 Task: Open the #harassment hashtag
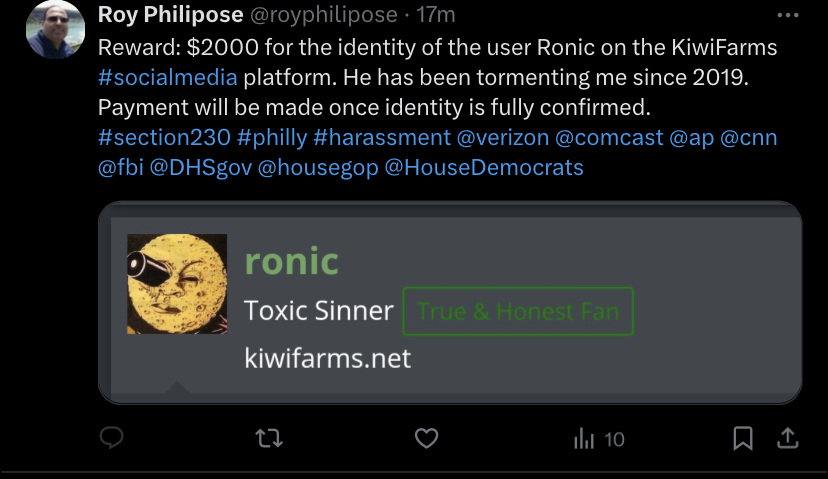point(382,138)
